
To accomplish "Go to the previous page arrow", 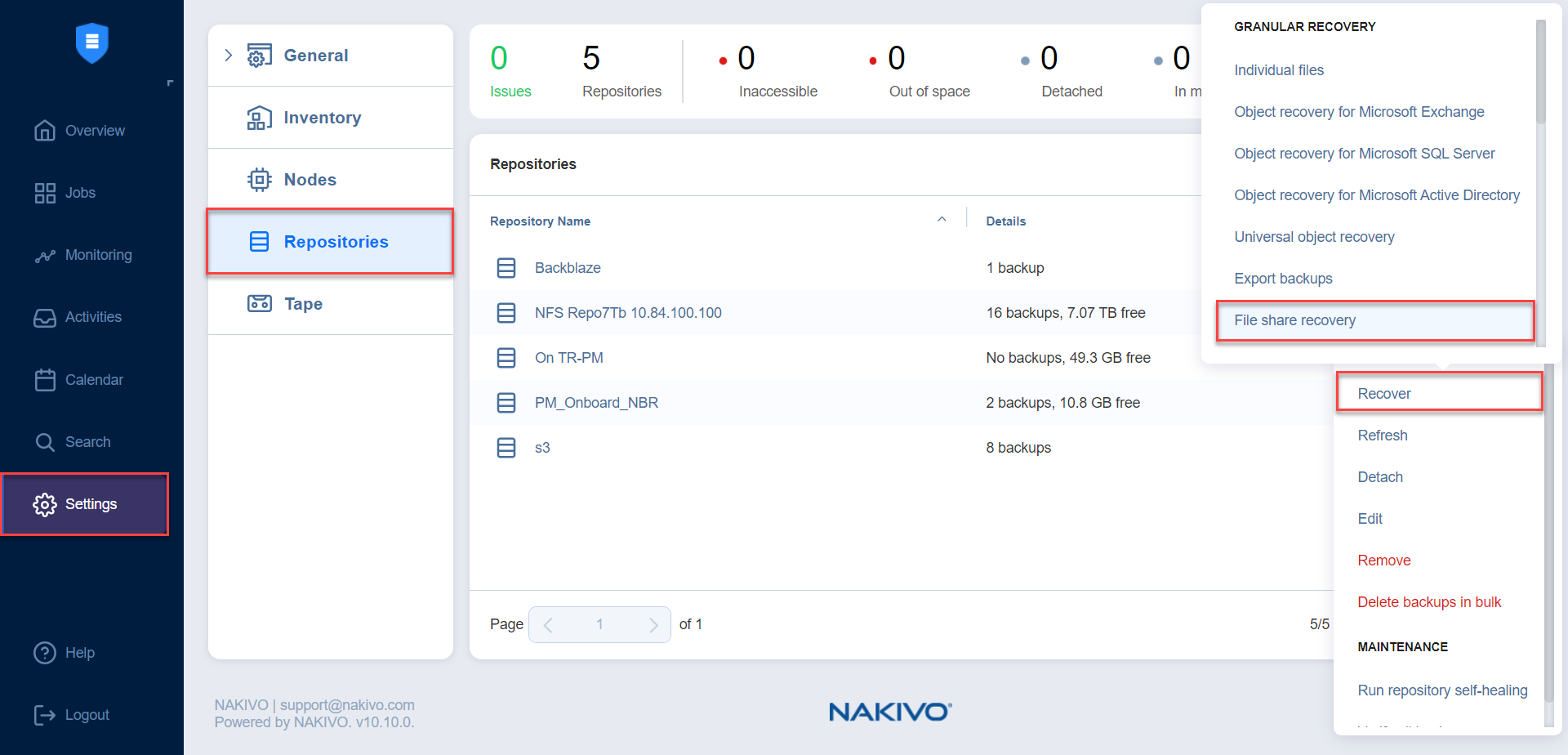I will [548, 625].
